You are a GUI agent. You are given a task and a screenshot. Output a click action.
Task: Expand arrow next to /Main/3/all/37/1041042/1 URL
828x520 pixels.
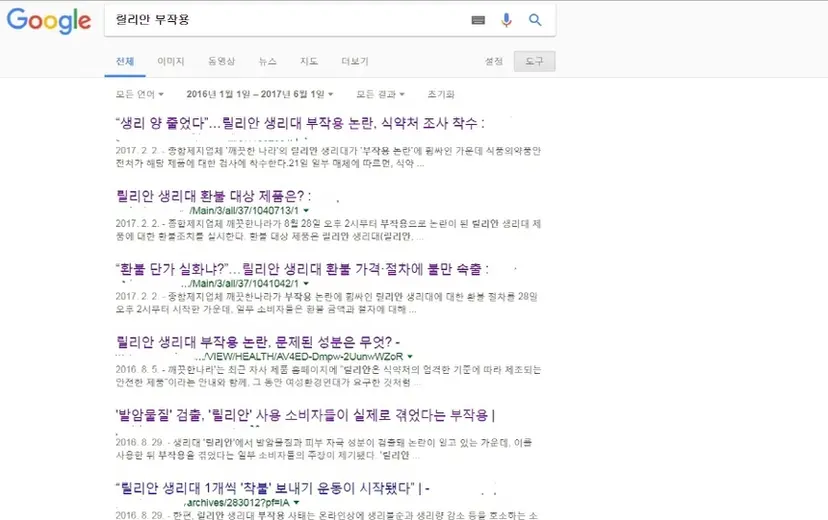[x=306, y=283]
